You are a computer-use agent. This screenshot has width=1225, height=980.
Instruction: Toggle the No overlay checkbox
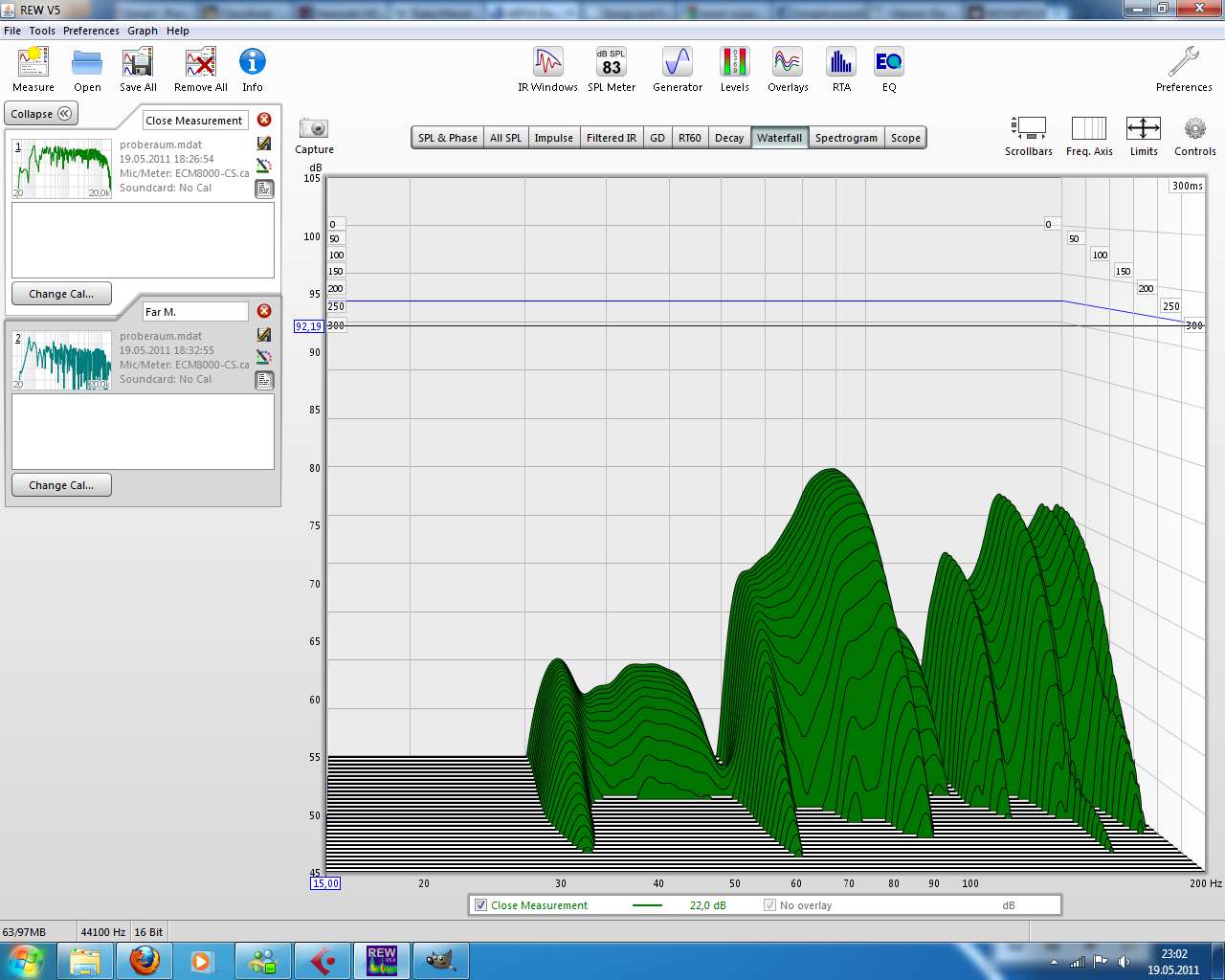coord(769,905)
